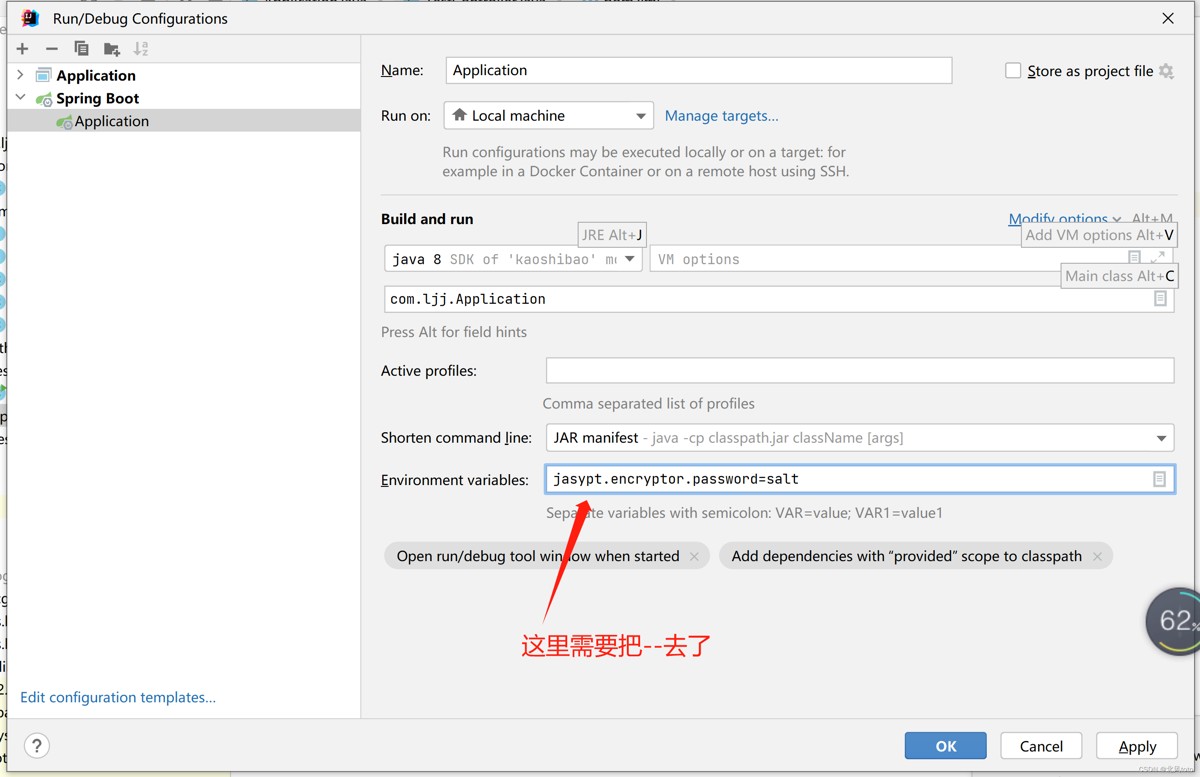Screen dimensions: 1200x777
Task: Click the Manage targets link
Action: click(x=721, y=116)
